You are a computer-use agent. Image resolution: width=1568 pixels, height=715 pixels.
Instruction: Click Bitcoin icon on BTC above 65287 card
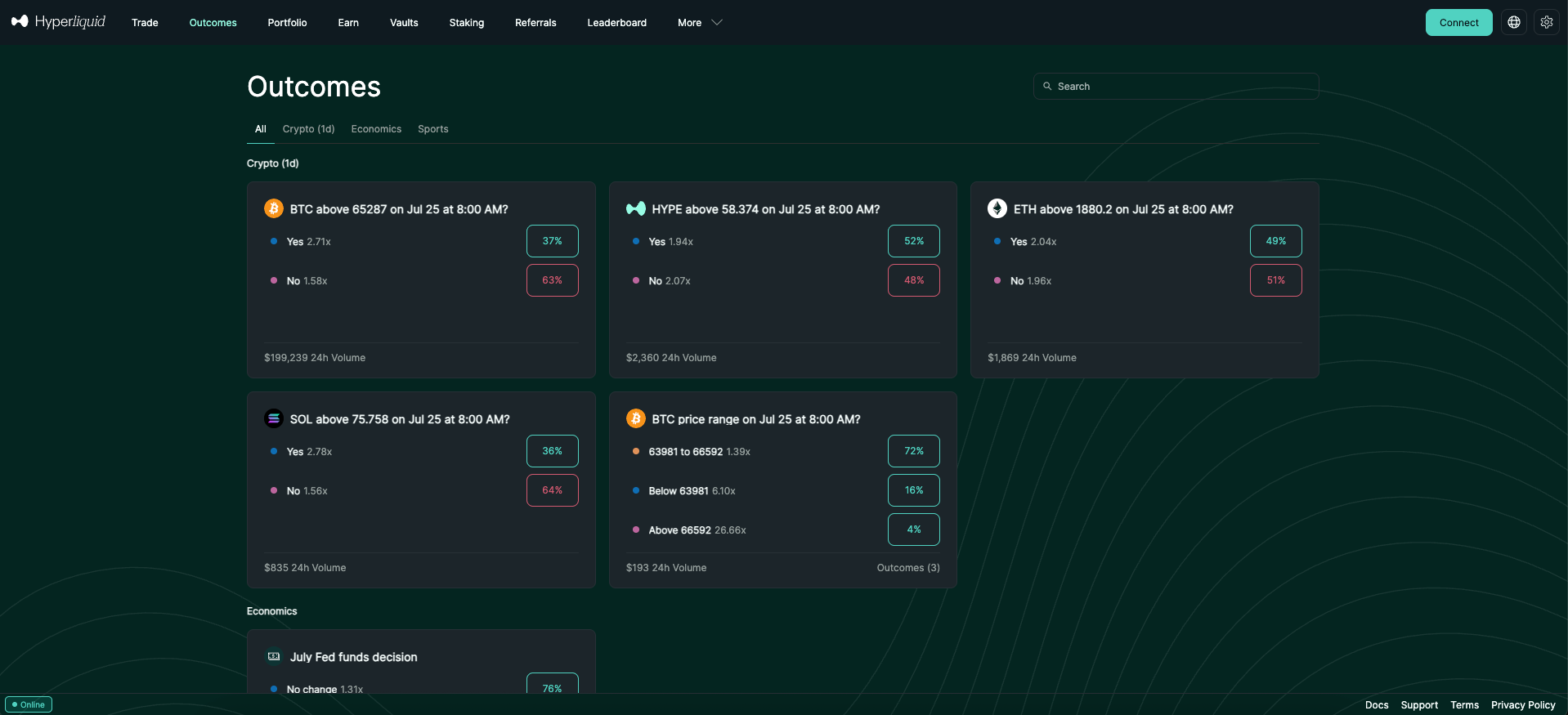(x=274, y=208)
